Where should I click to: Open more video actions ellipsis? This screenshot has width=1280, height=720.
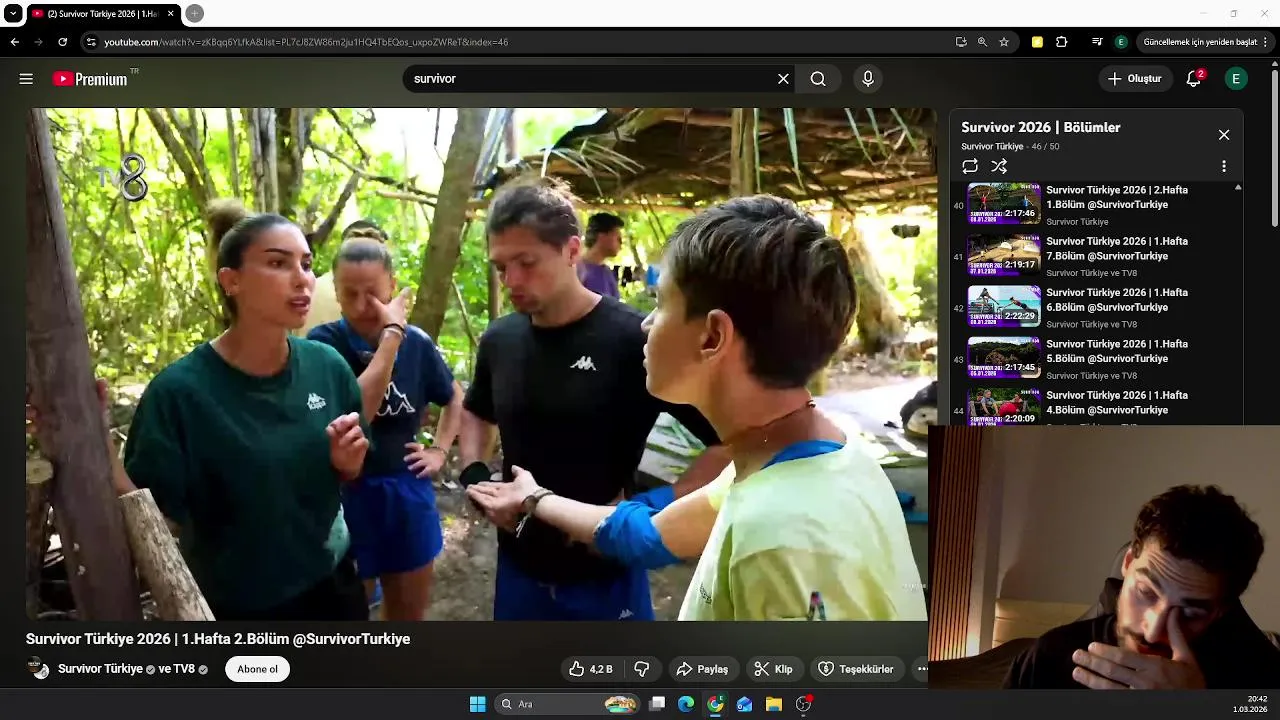click(921, 669)
